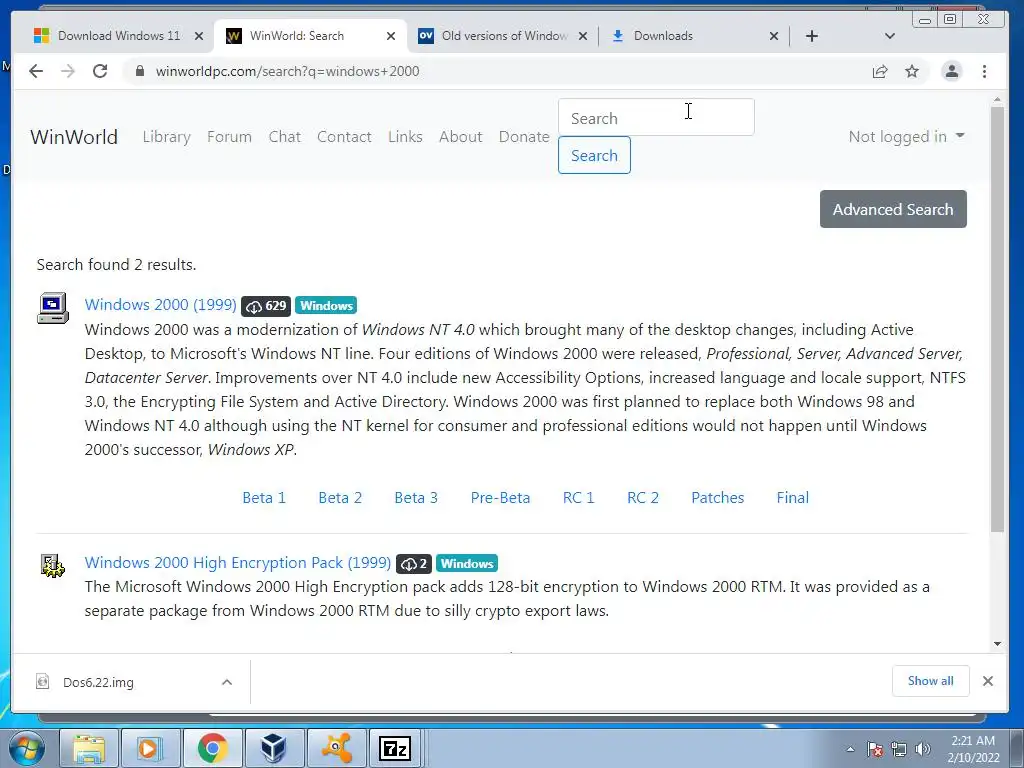Close the Download Windows 11 tab
The image size is (1024, 768).
[199, 37]
